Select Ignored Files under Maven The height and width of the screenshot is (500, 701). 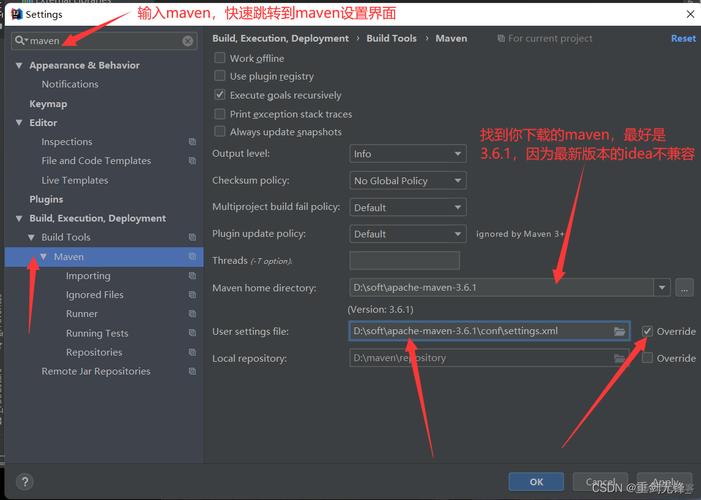coord(95,295)
